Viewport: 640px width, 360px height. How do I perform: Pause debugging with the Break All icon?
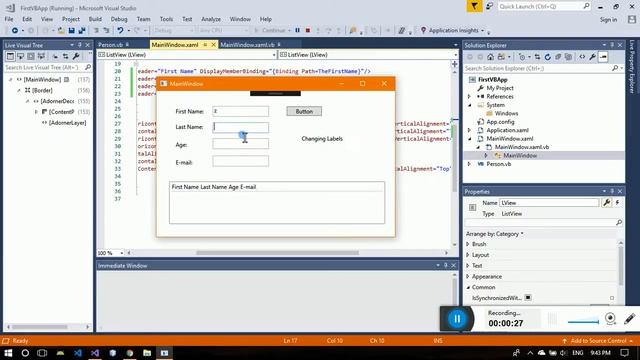tap(298, 30)
